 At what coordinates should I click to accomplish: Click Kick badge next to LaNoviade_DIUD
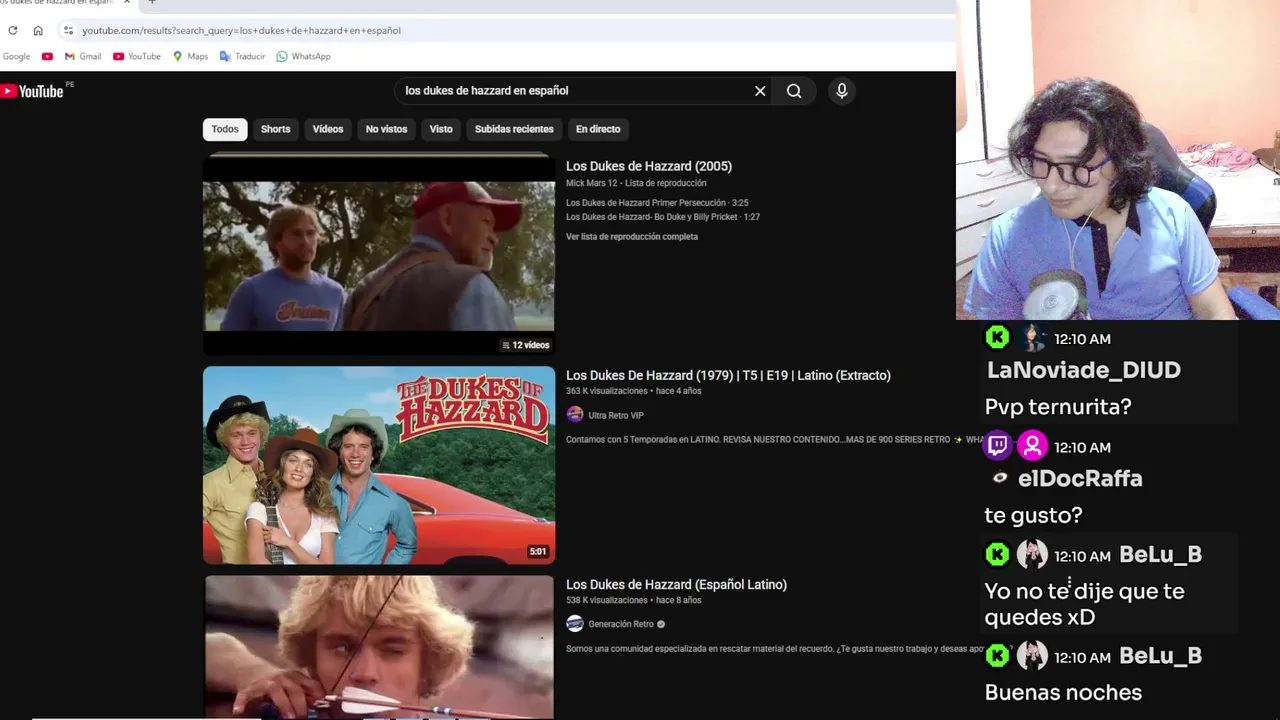click(997, 338)
